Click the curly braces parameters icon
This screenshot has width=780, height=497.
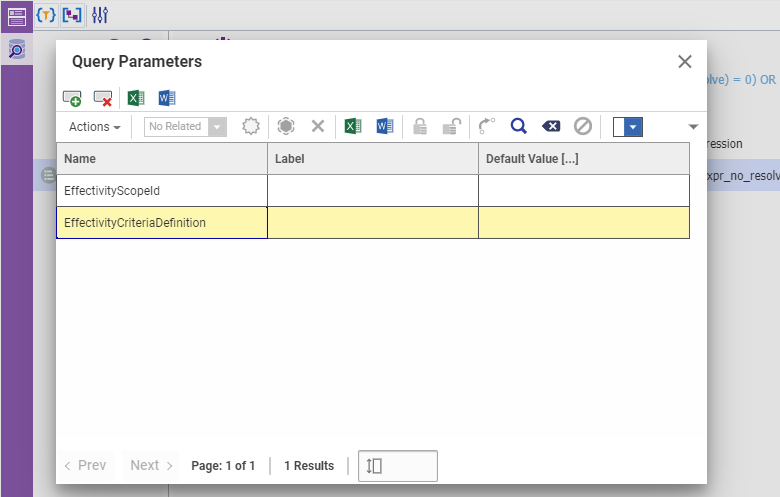(x=46, y=15)
